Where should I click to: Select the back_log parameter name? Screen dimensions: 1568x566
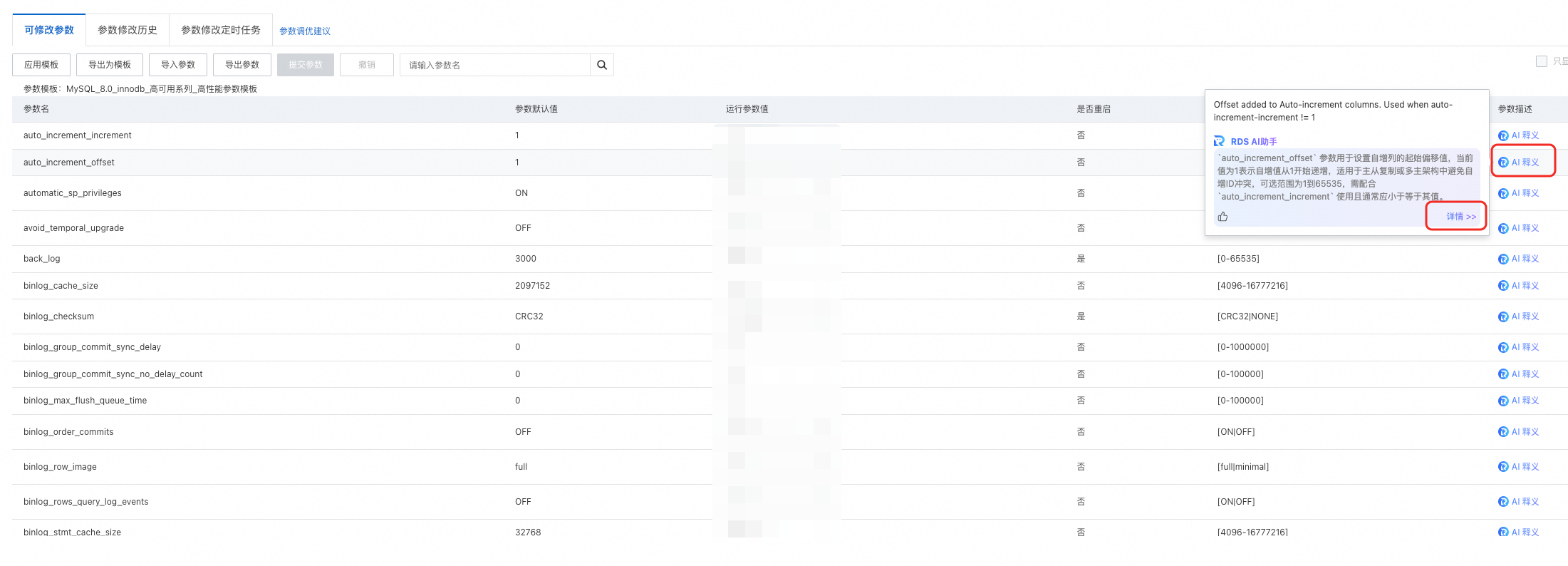point(42,259)
